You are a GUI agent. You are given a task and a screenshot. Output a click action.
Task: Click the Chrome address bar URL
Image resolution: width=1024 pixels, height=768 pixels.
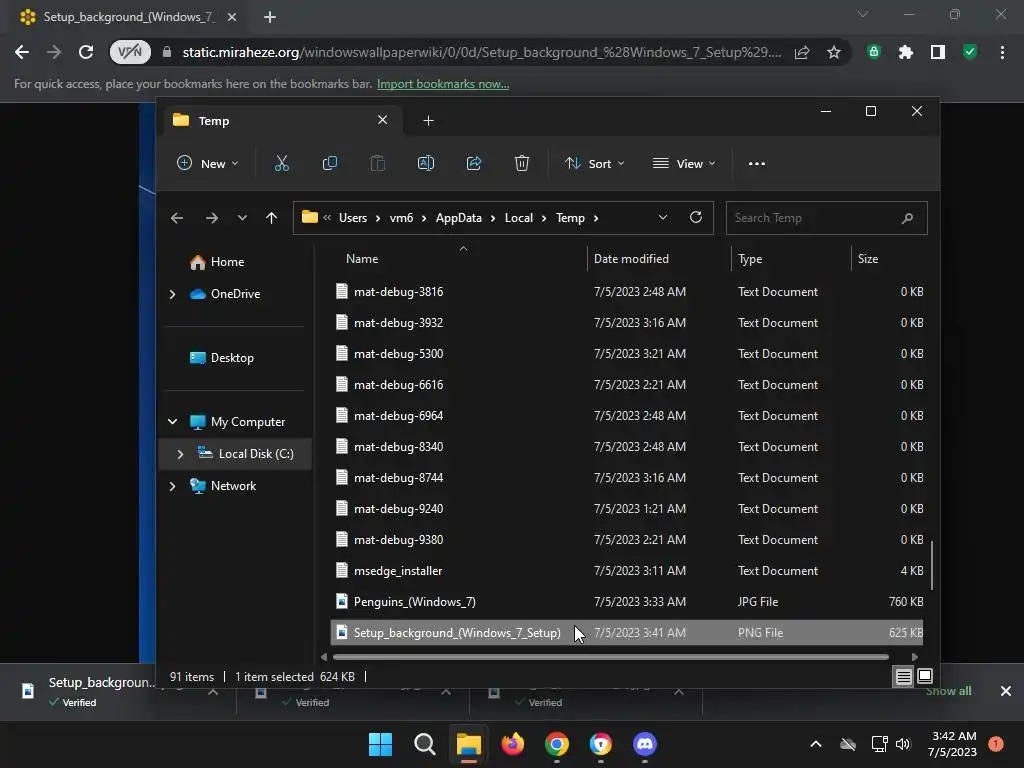pyautogui.click(x=482, y=52)
